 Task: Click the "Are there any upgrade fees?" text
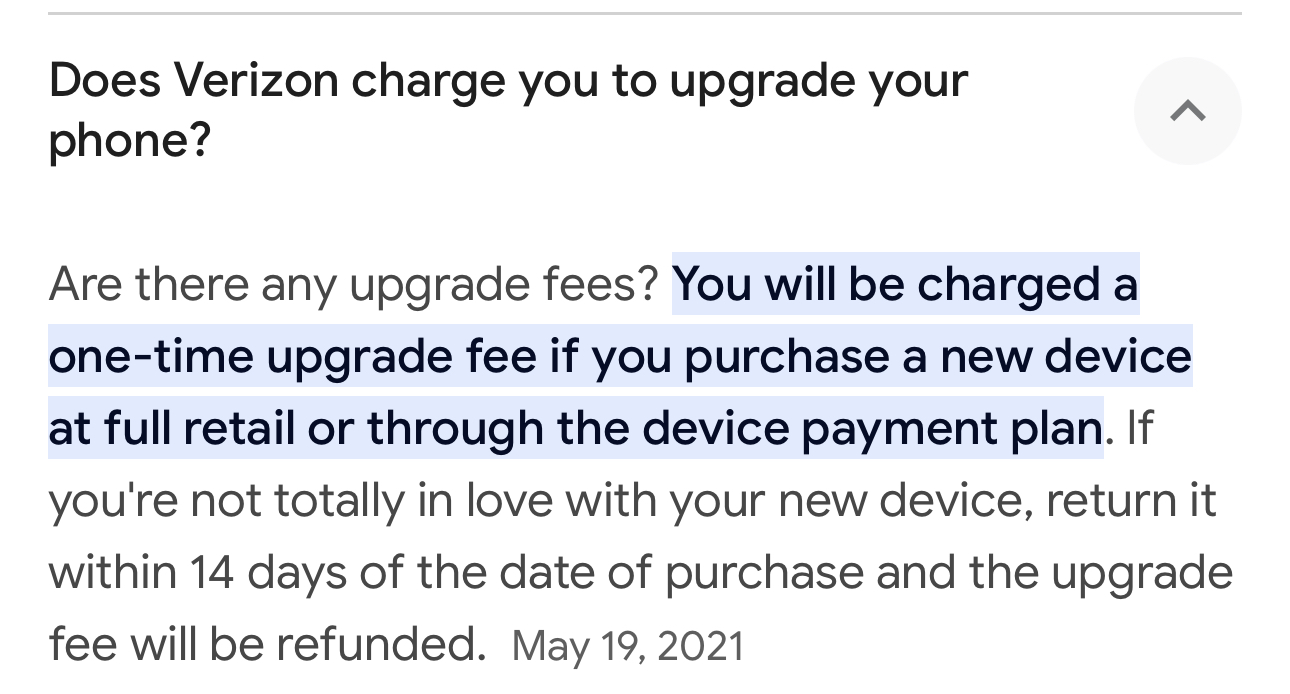[x=353, y=285]
